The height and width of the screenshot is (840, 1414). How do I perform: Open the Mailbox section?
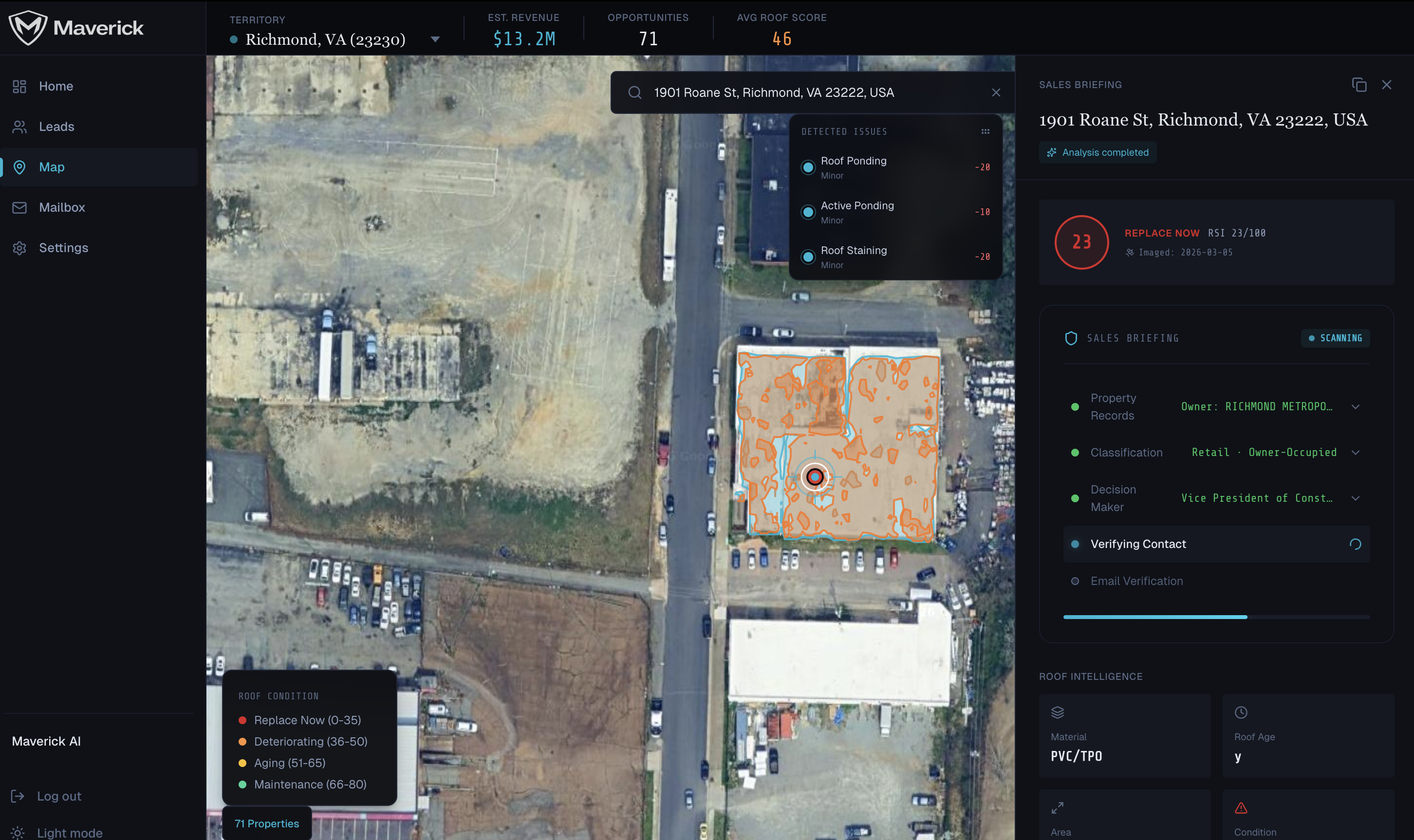coord(99,207)
